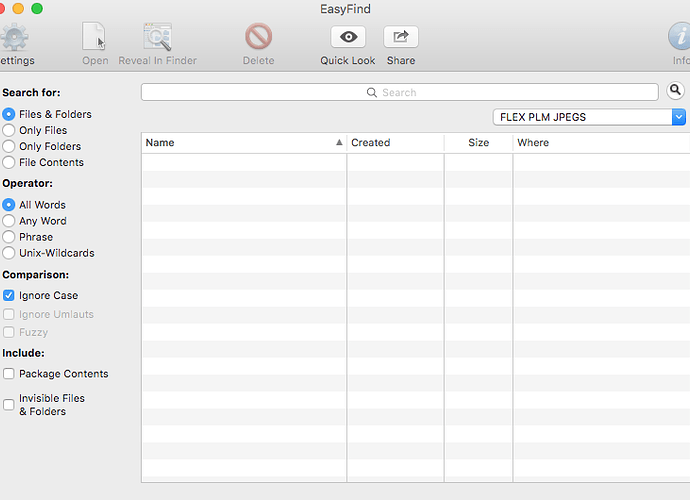Select Unix-Wildcards operator
This screenshot has height=500, width=690.
[x=8, y=253]
